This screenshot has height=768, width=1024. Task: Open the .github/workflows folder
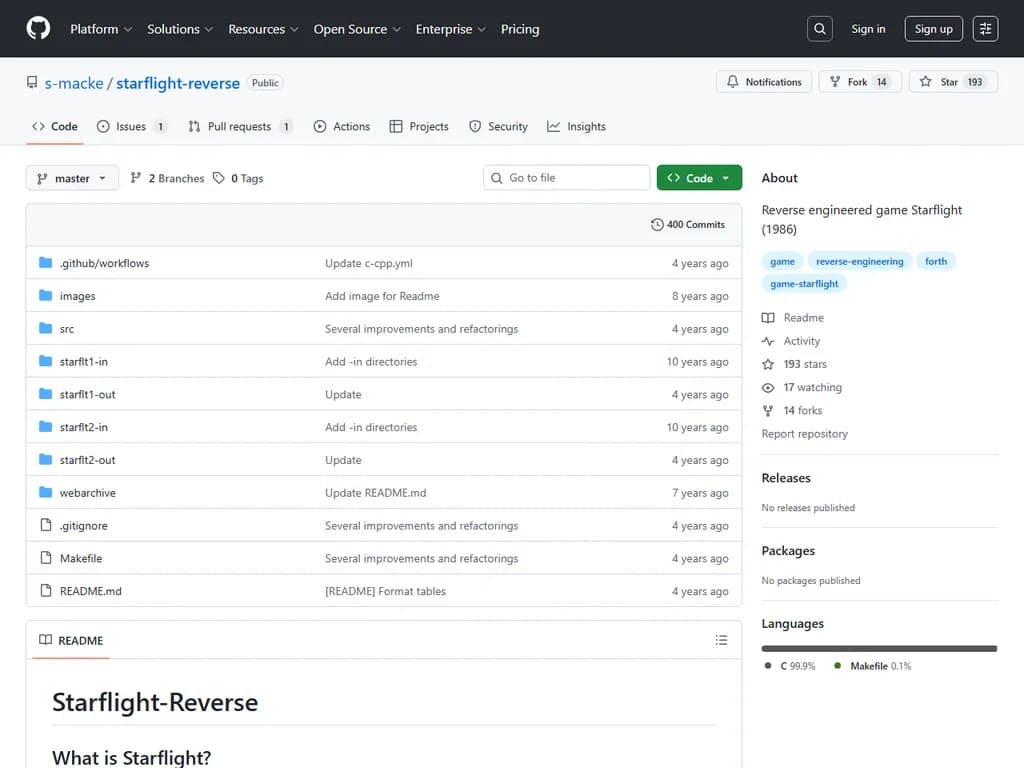(104, 263)
